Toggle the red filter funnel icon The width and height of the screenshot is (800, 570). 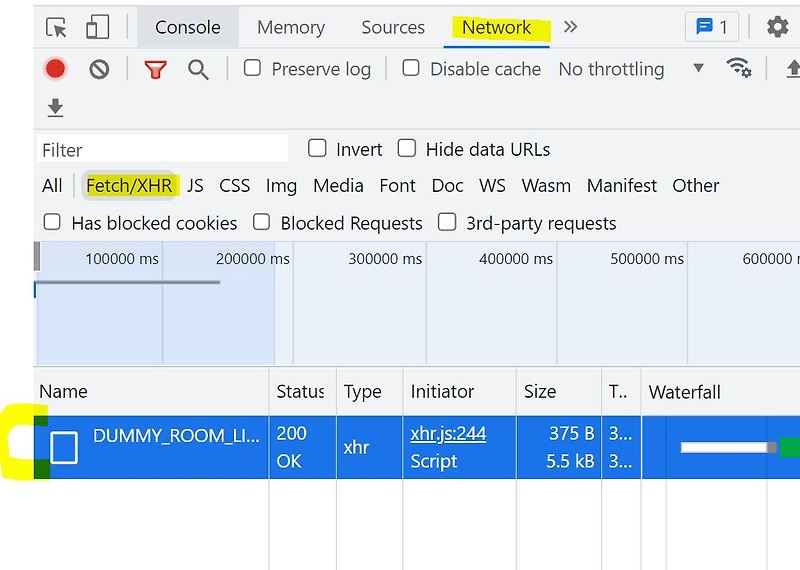(x=156, y=69)
